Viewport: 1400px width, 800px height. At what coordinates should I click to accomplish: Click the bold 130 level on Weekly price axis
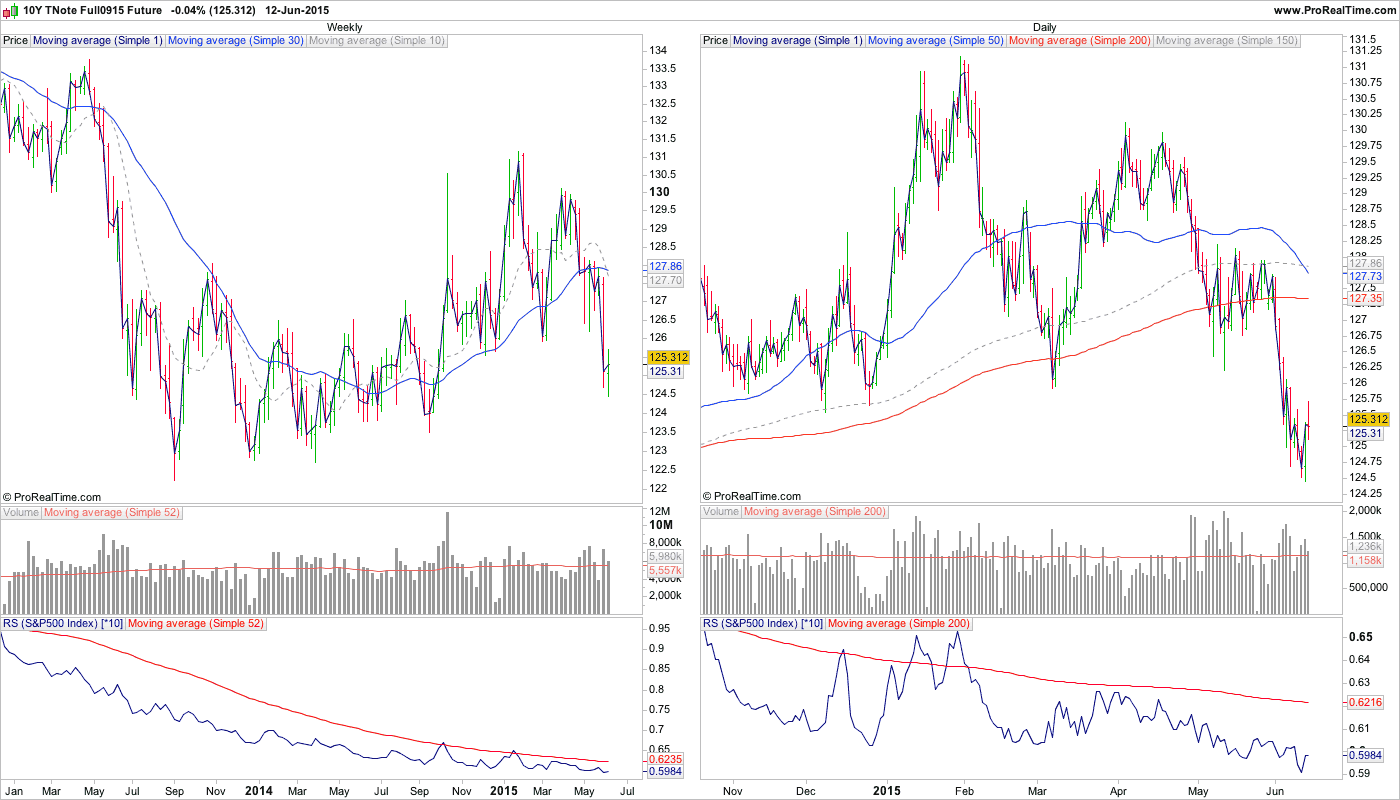click(x=659, y=192)
